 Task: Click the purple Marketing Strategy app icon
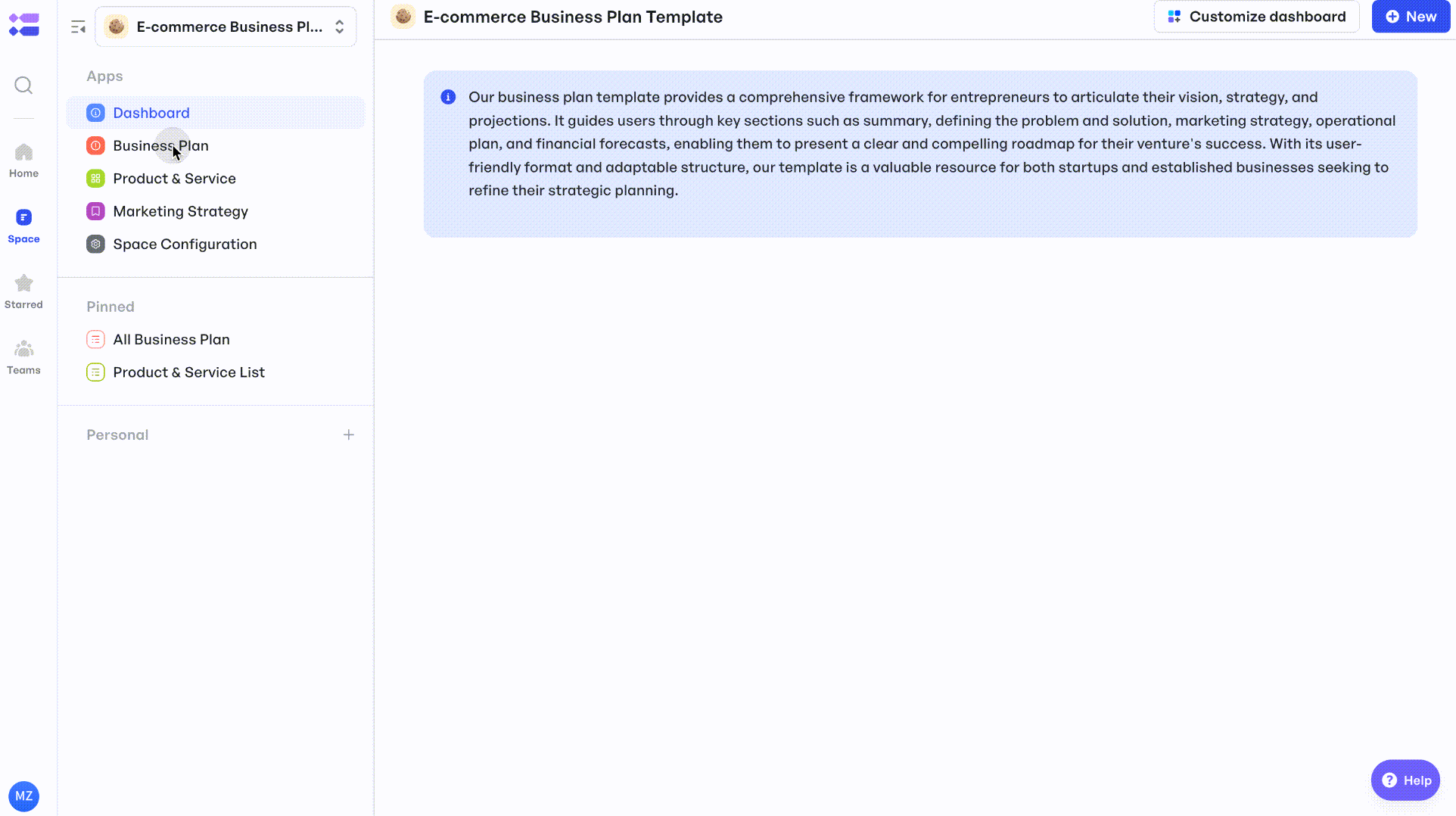tap(95, 211)
